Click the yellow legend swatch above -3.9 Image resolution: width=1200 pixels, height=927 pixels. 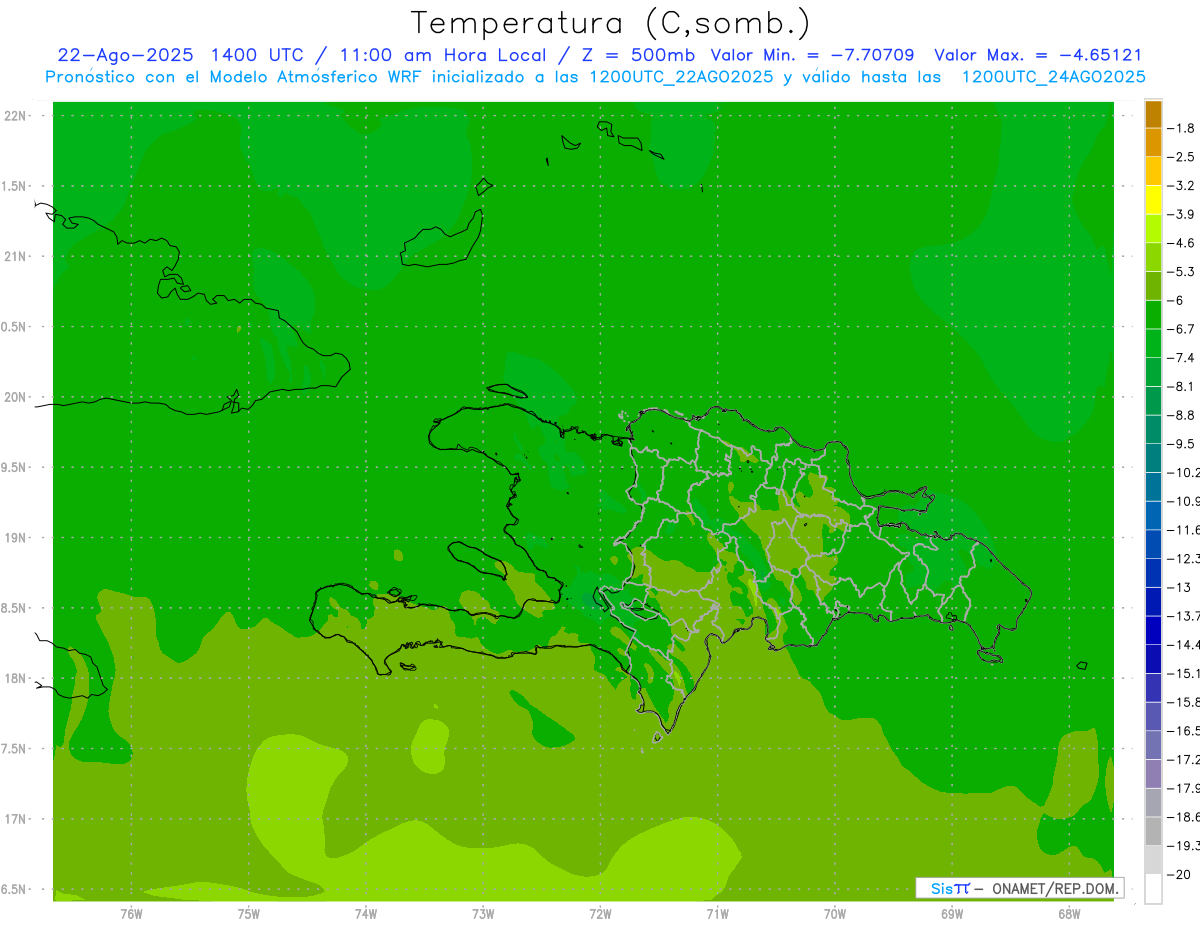point(1153,200)
